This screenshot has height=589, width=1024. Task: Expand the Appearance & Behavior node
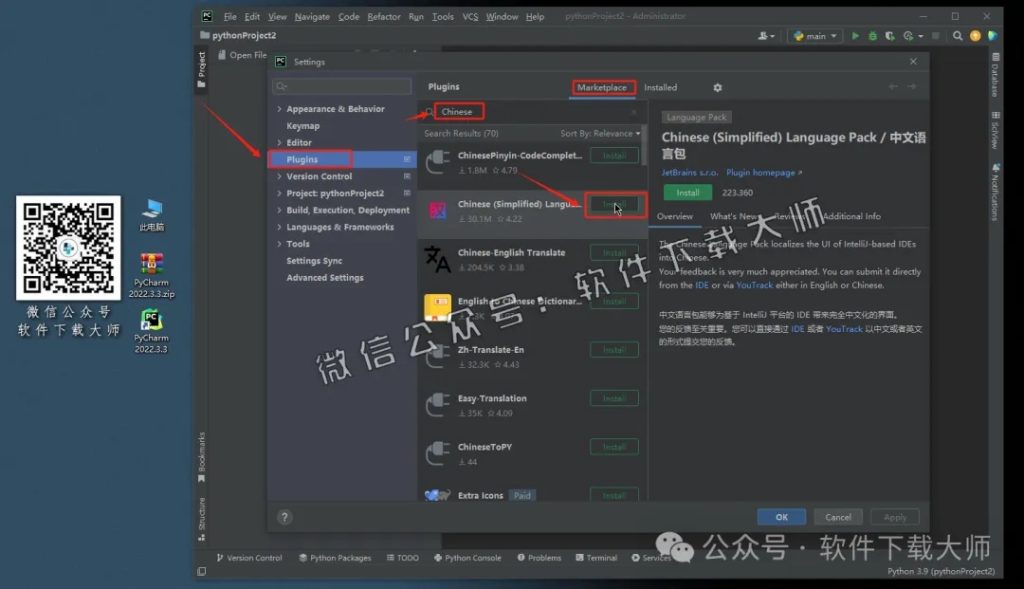coord(280,109)
